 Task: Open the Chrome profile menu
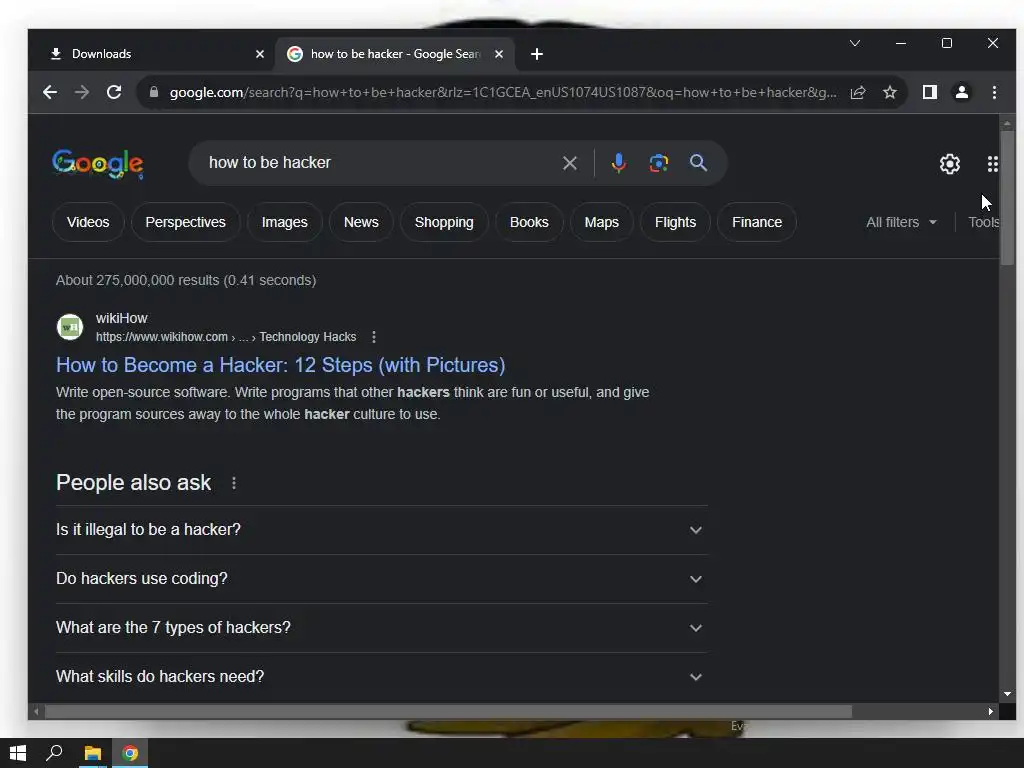coord(961,92)
